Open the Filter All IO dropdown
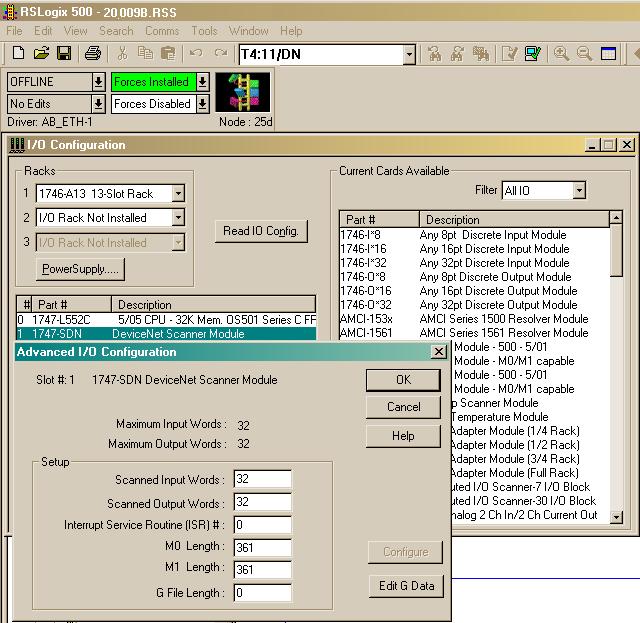640x623 pixels. [579, 191]
